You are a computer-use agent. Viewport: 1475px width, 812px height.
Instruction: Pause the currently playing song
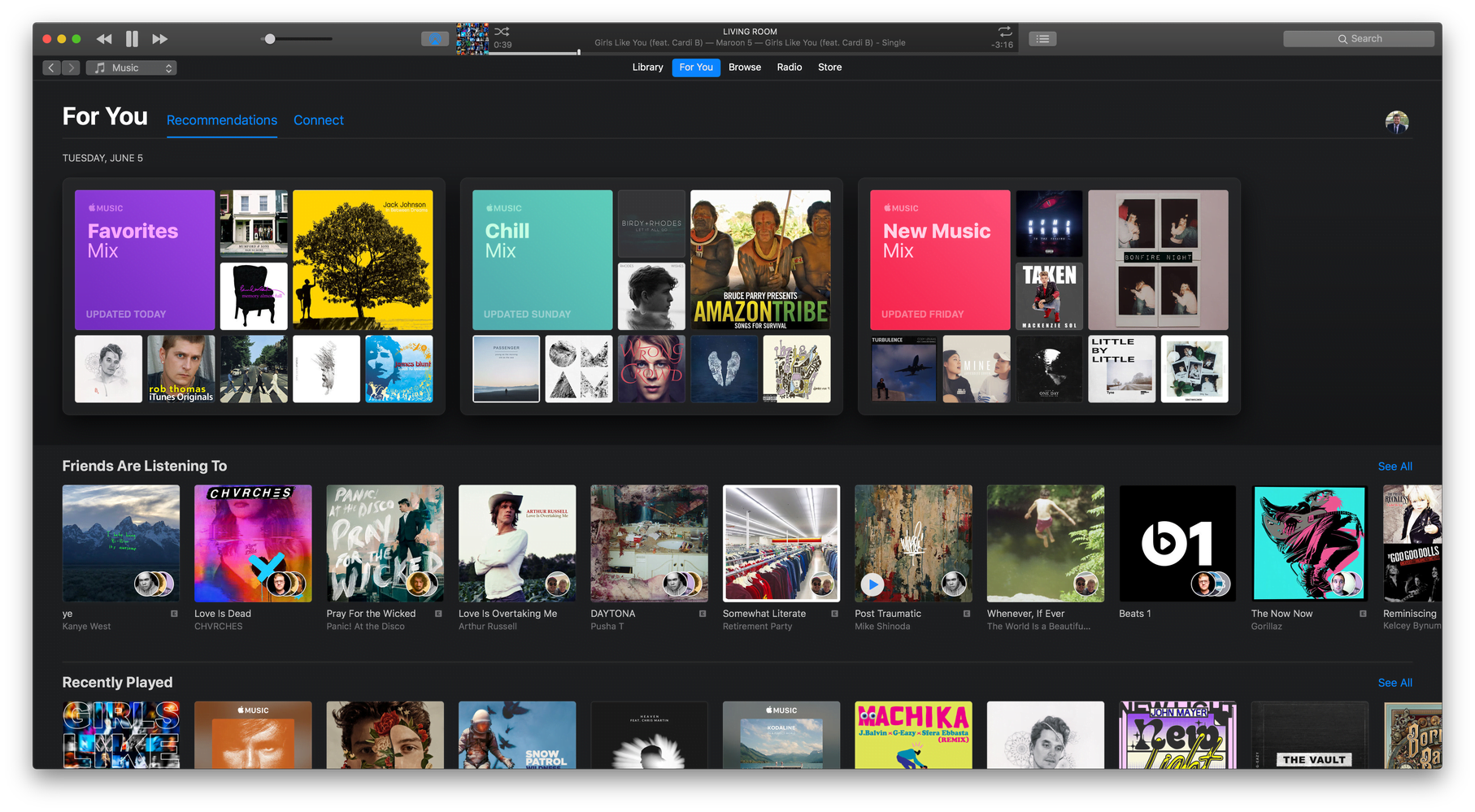pos(131,38)
